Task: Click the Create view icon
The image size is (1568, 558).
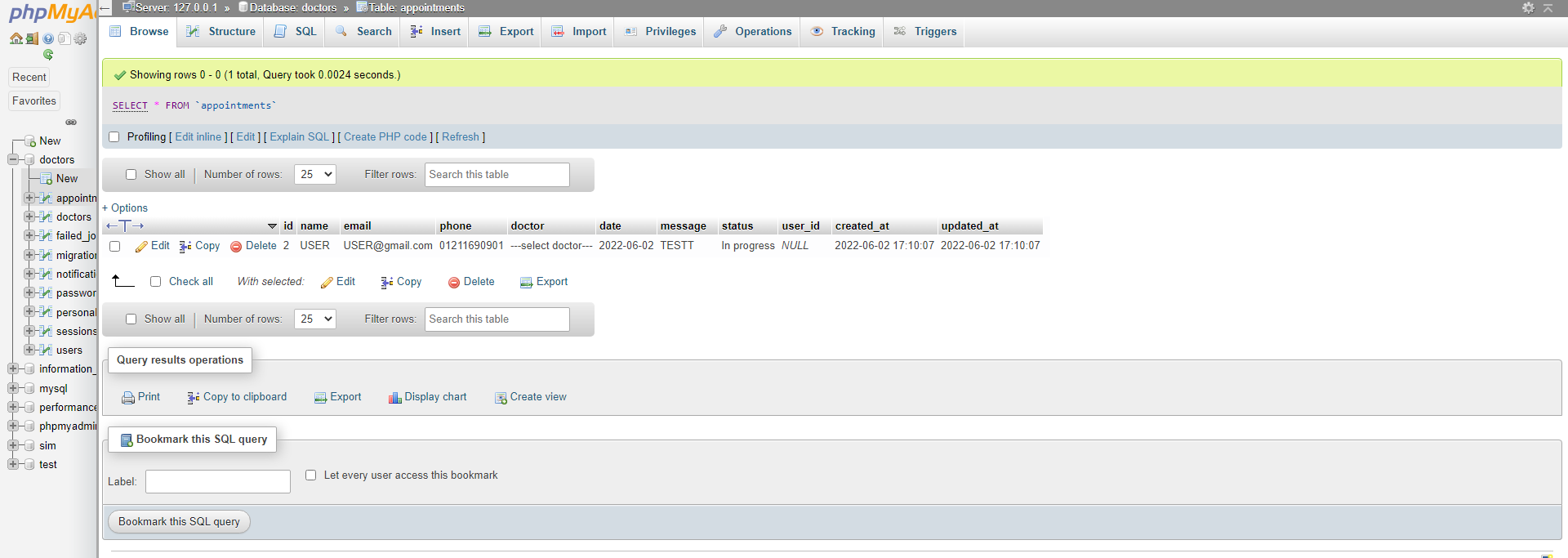Action: (x=501, y=398)
